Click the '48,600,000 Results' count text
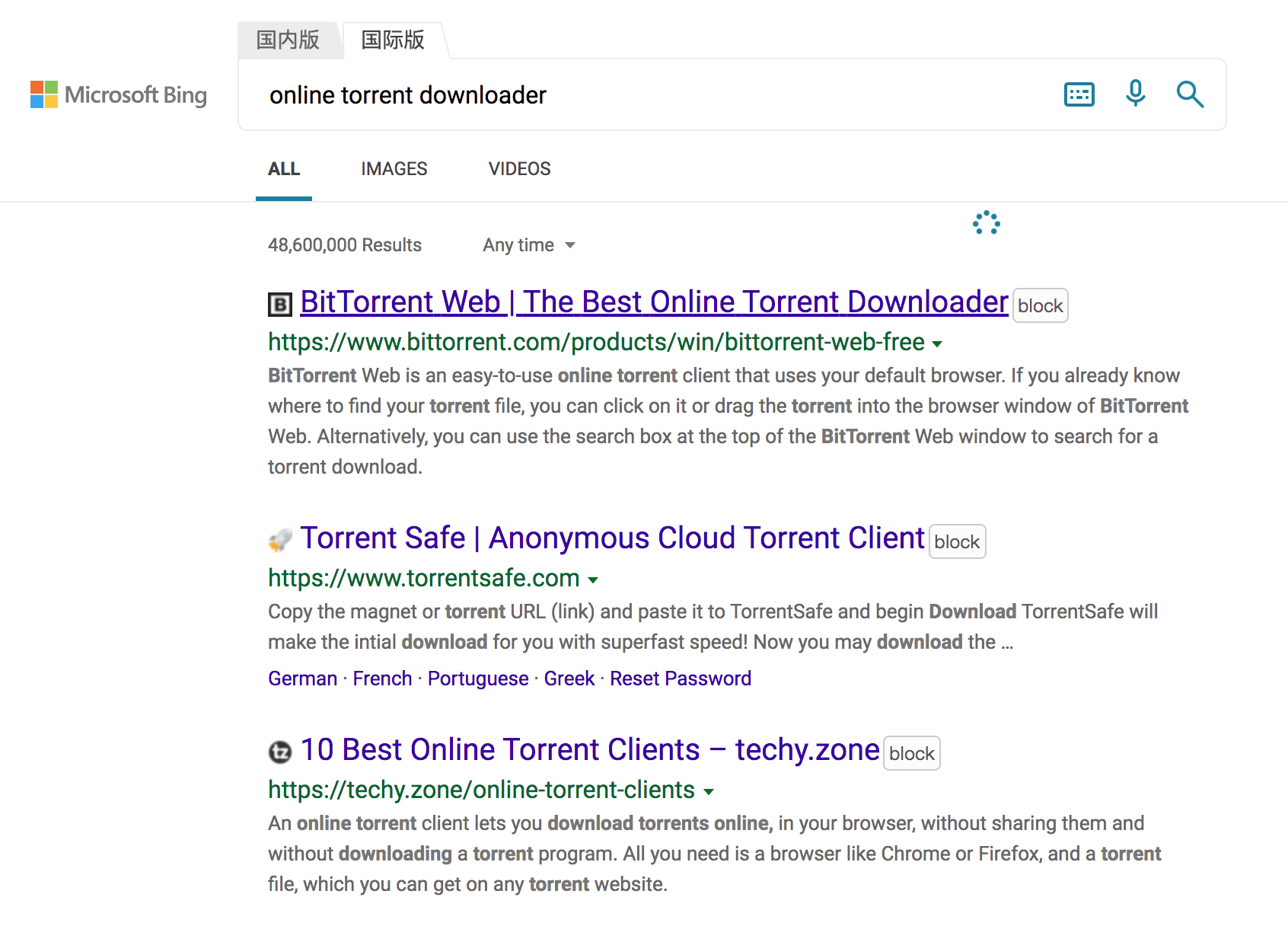Screen dimensions: 1288x926 (x=345, y=245)
